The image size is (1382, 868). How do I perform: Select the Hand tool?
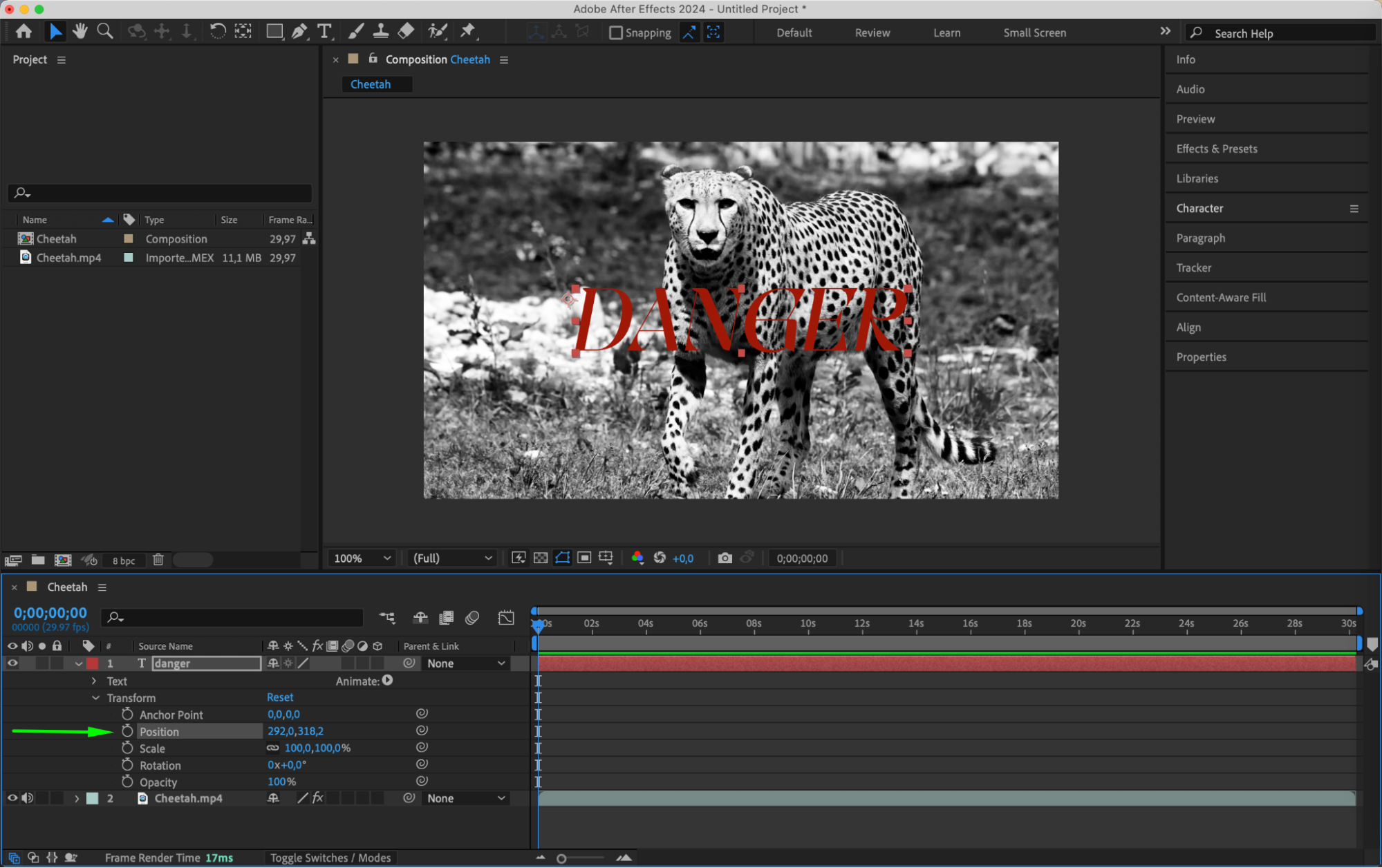pyautogui.click(x=80, y=31)
